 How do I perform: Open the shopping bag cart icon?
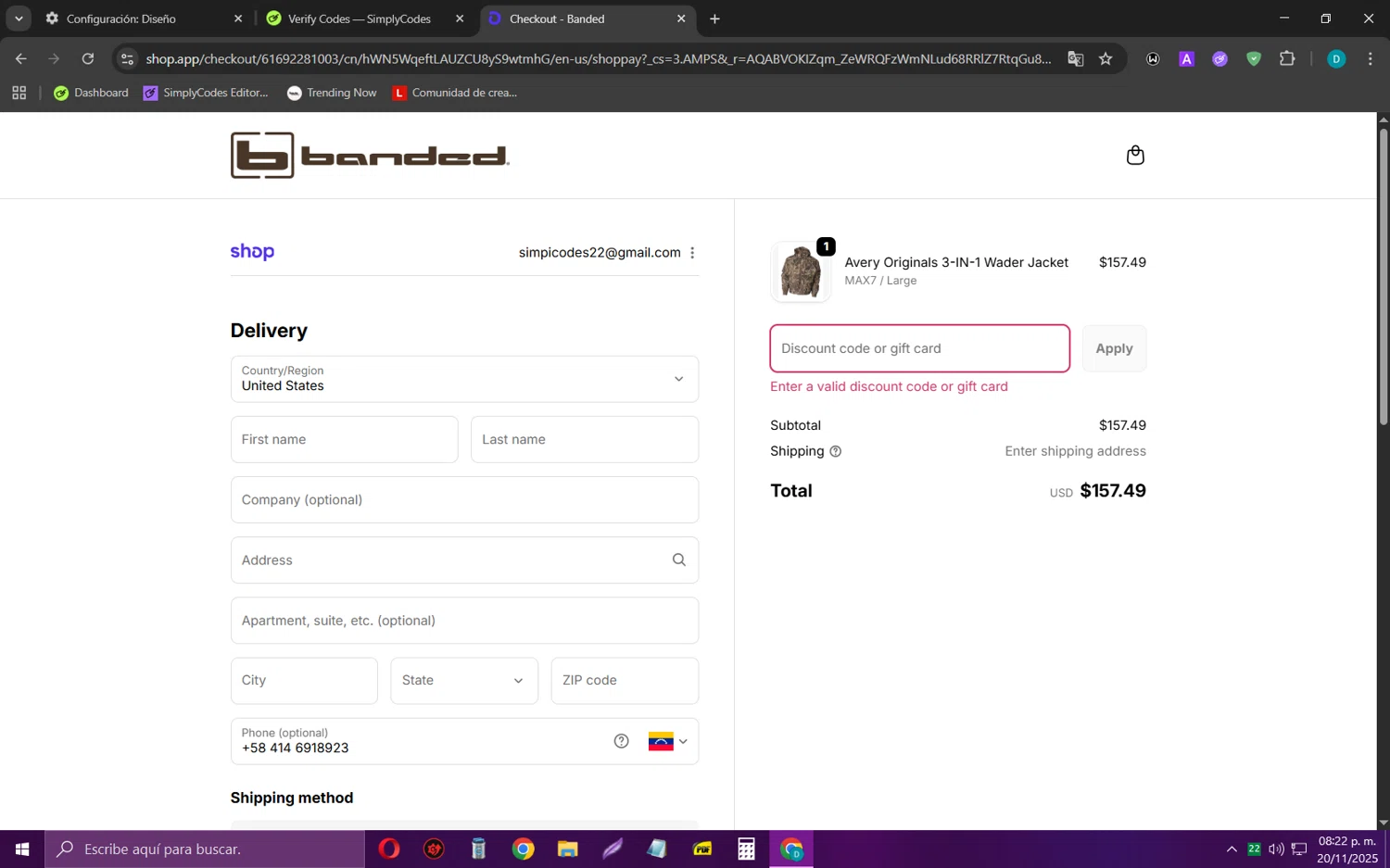pyautogui.click(x=1135, y=155)
